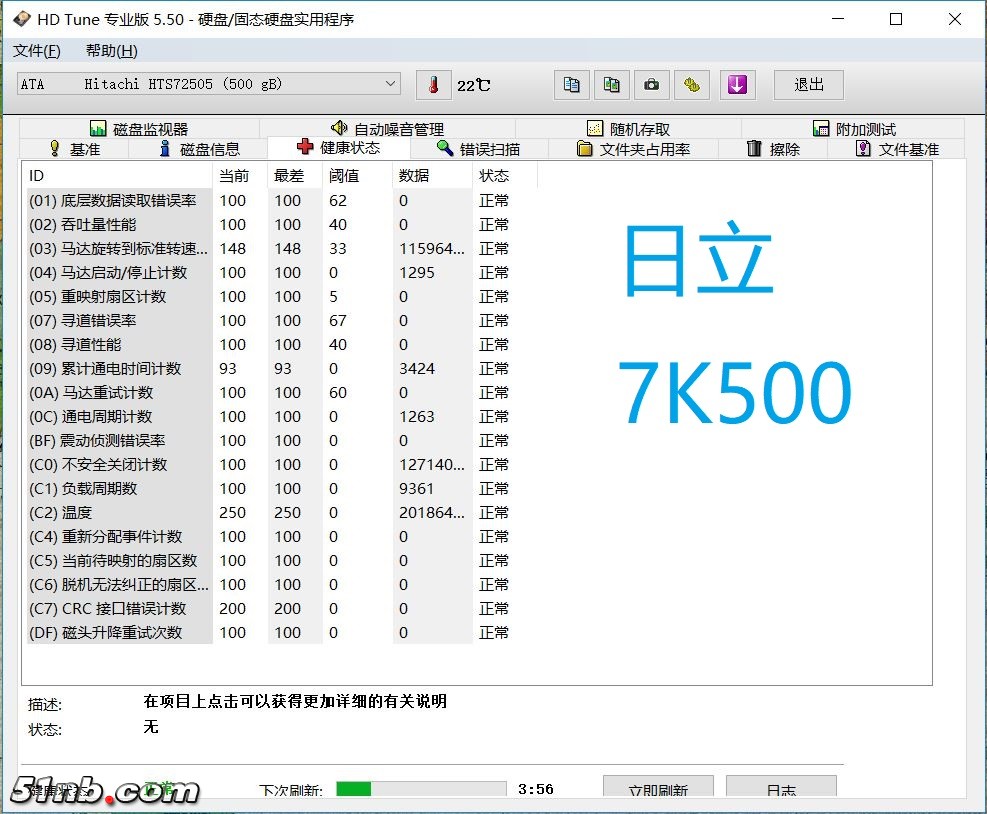Switch to the 文件夹占用率 tab
987x814 pixels.
(x=634, y=149)
